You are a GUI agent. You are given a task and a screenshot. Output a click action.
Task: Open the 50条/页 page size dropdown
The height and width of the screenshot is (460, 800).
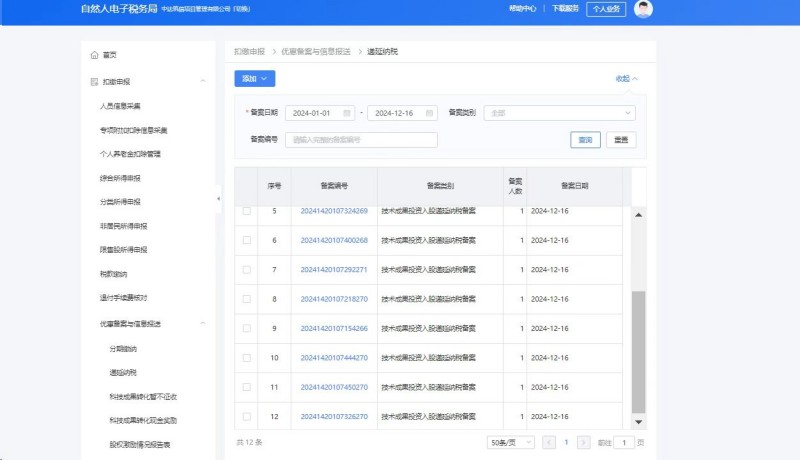pyautogui.click(x=510, y=442)
